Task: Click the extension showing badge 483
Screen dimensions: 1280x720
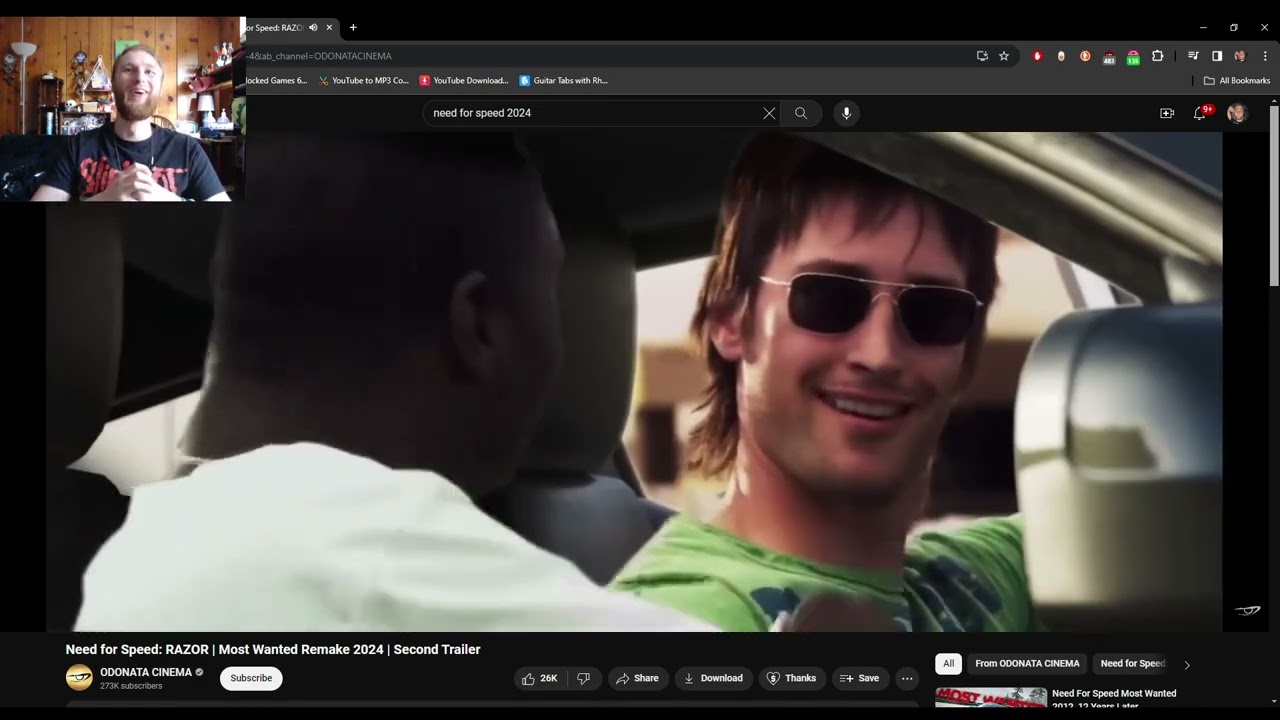Action: click(x=1109, y=57)
